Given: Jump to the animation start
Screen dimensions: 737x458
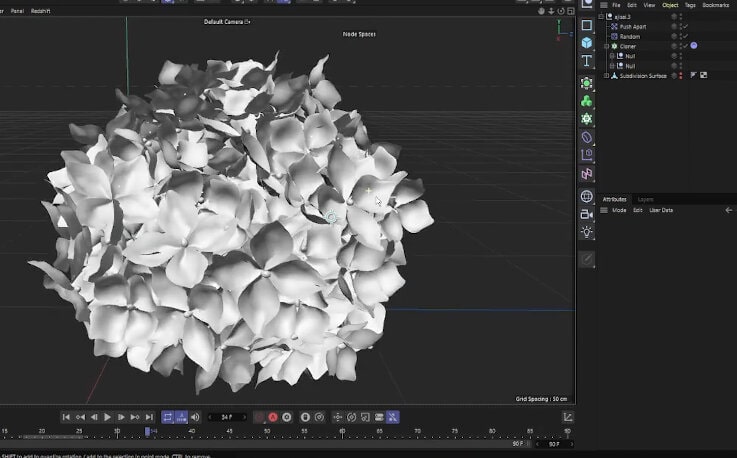Looking at the screenshot, I should point(66,417).
